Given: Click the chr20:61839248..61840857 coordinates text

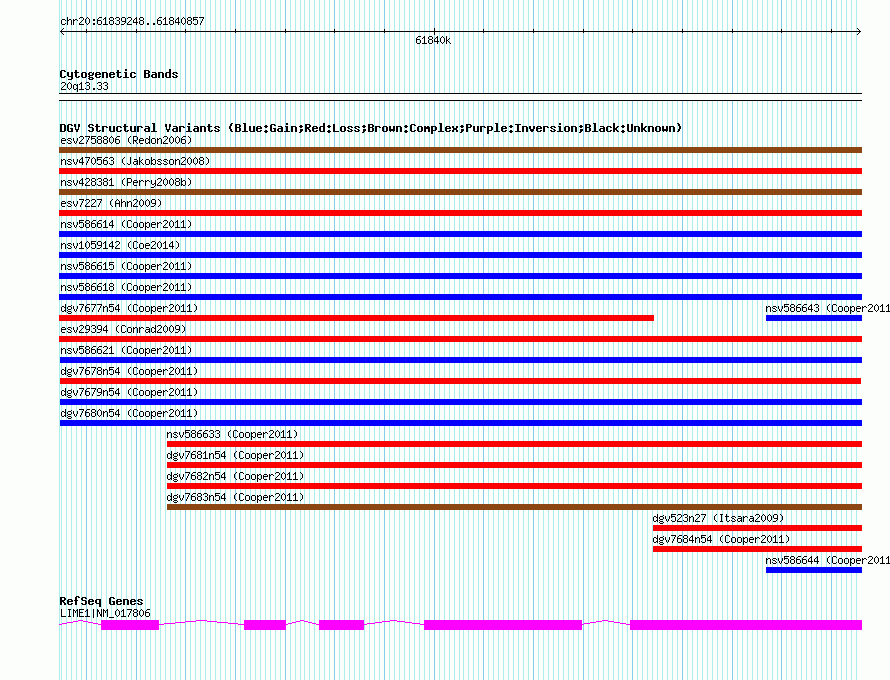Looking at the screenshot, I should pos(132,22).
